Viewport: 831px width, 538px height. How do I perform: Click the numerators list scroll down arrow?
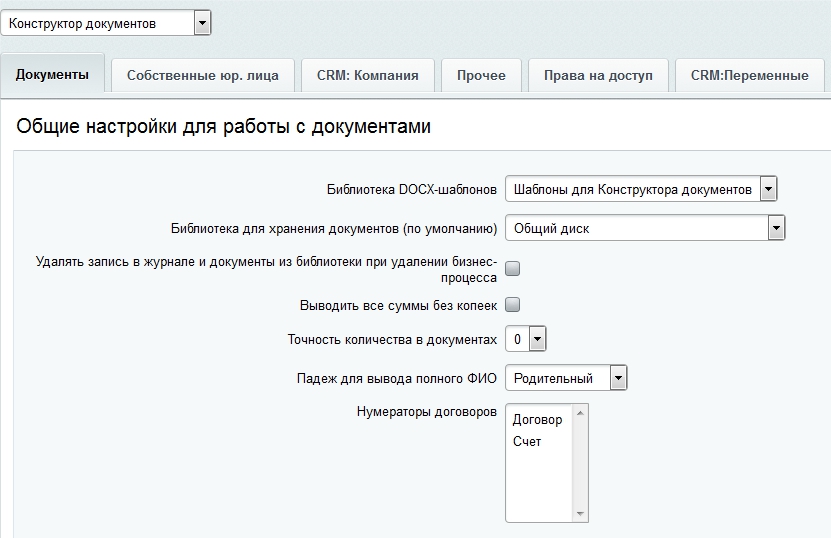[x=580, y=514]
